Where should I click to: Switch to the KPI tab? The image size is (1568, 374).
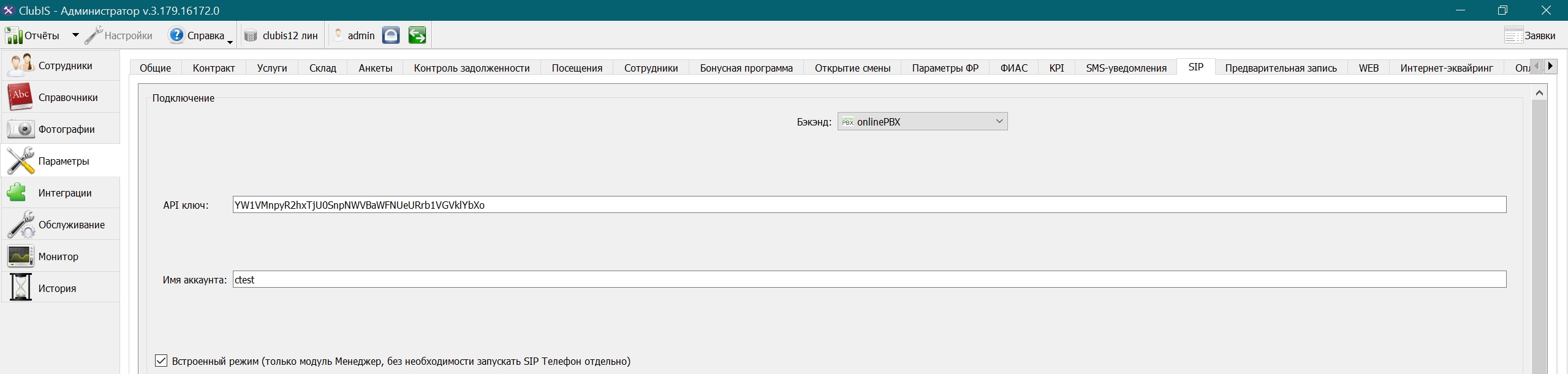[1056, 68]
